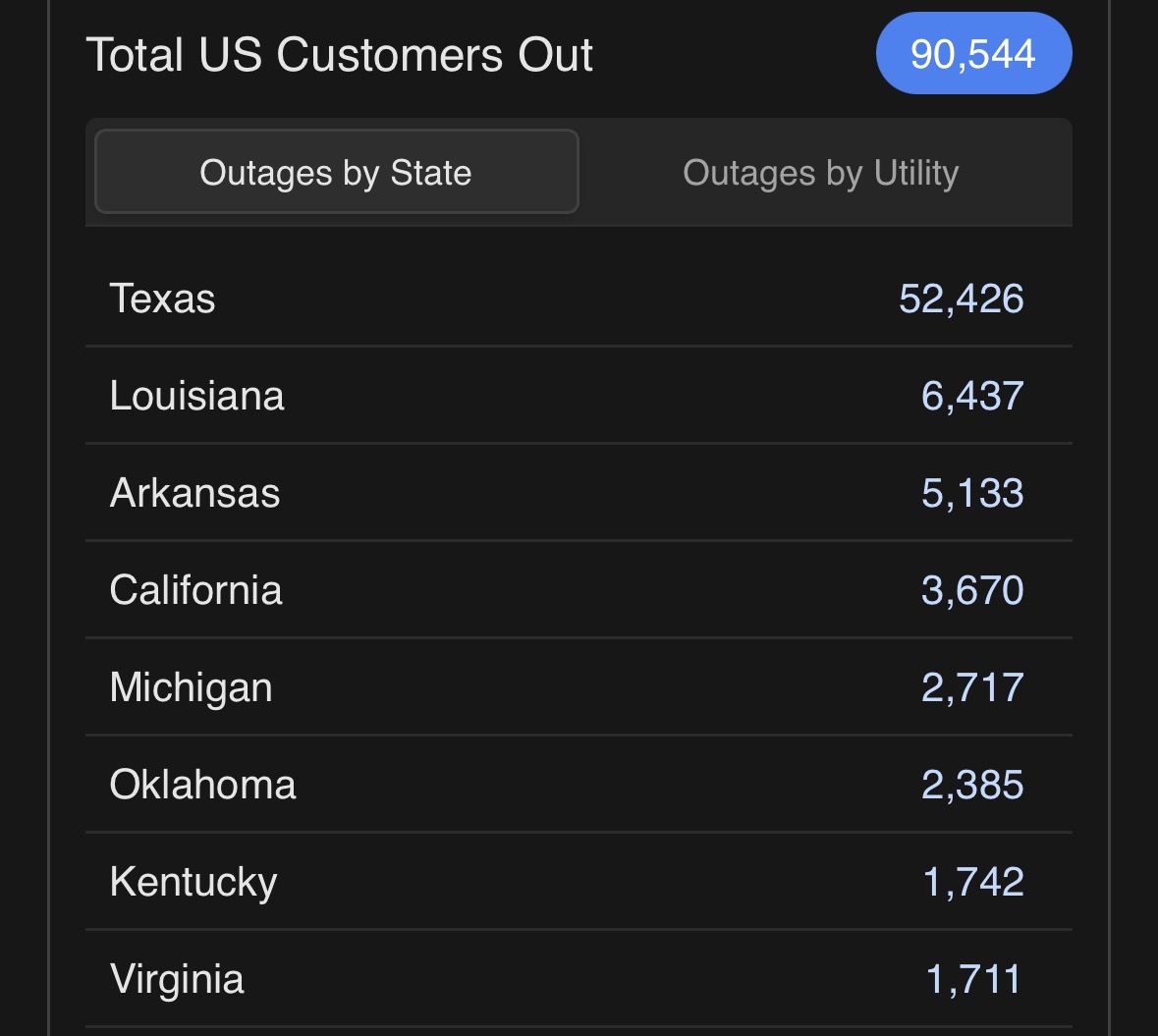This screenshot has height=1036, width=1158.
Task: Click Michigan's 2,717 outage count
Action: tap(971, 687)
